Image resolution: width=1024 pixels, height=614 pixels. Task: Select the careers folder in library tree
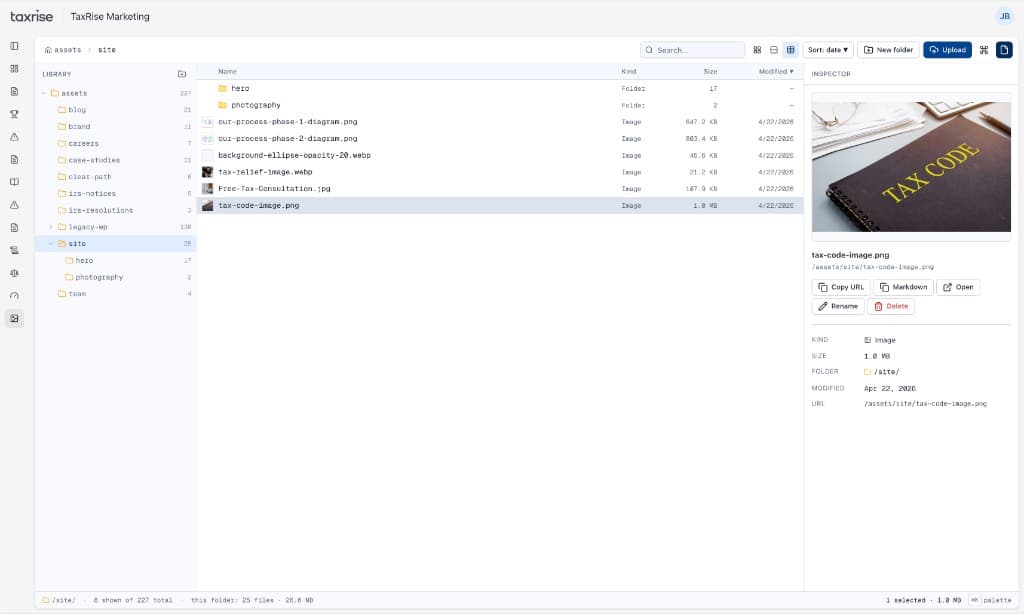pos(115,143)
